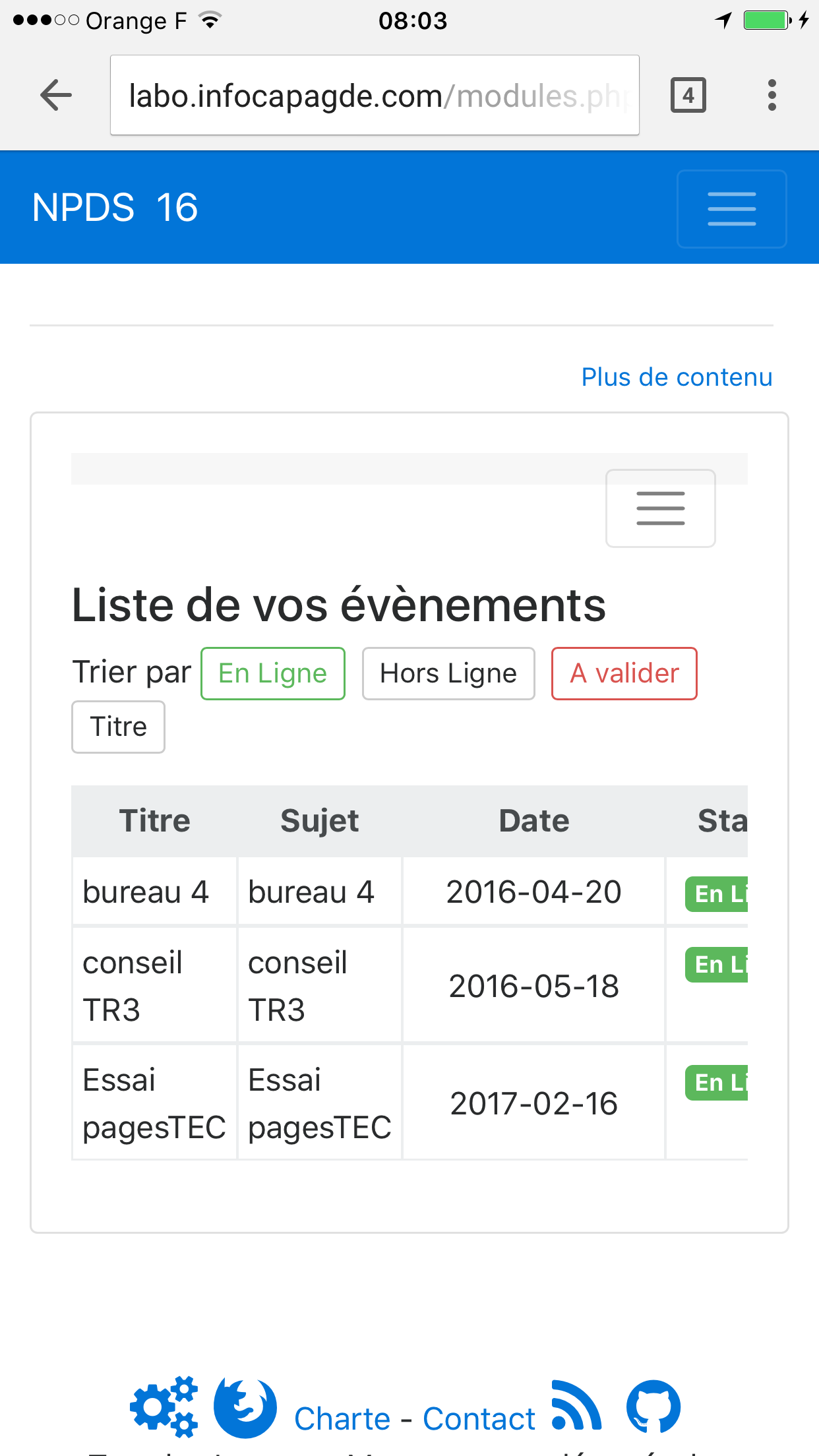This screenshot has height=1456, width=819.
Task: Open the Contact footer link
Action: tap(479, 1419)
